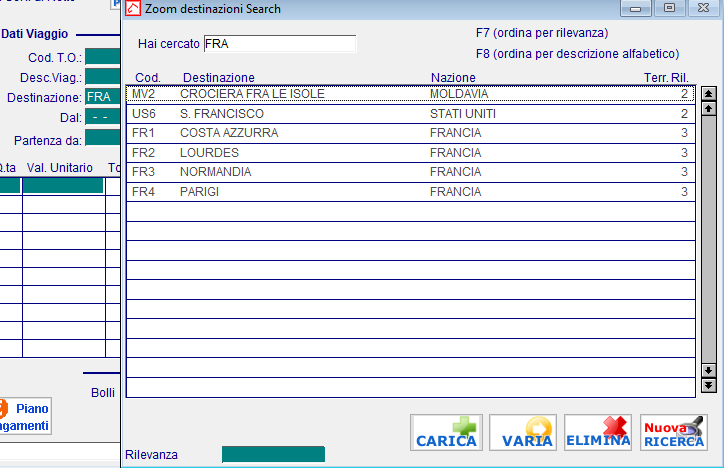Click the Zoom destinazioni Search window icon
Image resolution: width=724 pixels, height=468 pixels.
(x=133, y=8)
